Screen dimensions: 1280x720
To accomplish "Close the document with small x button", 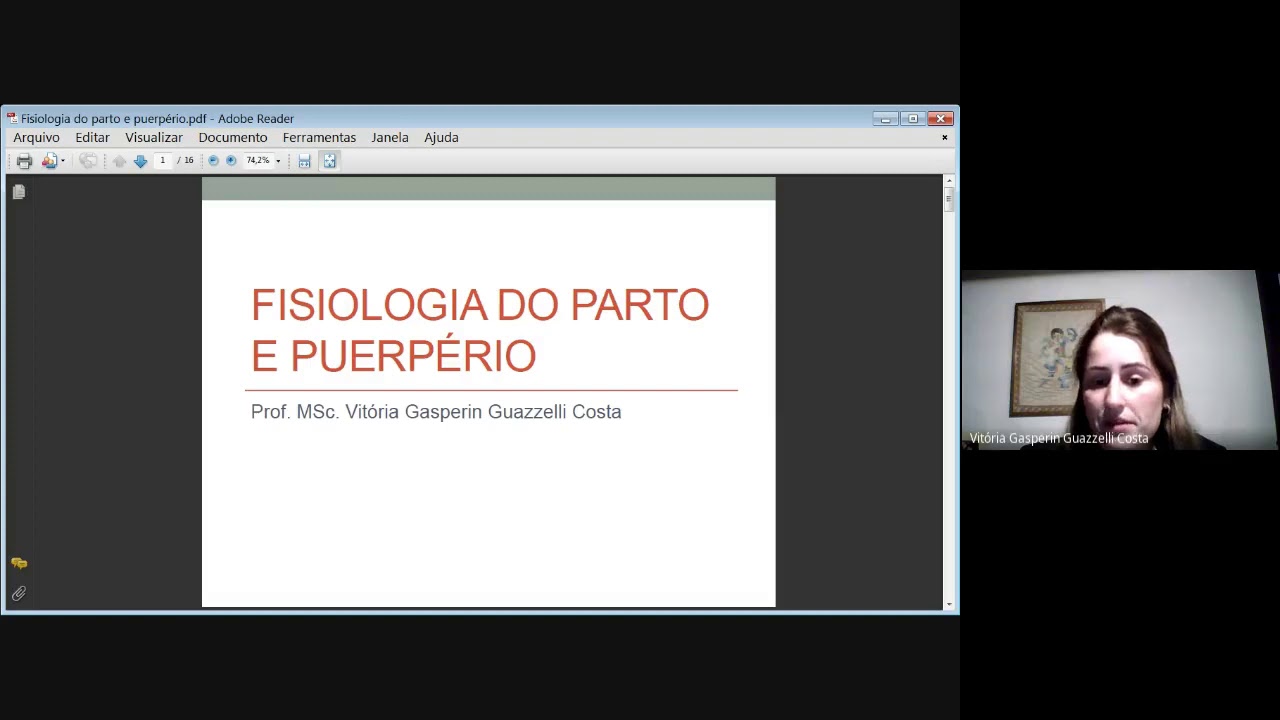I will pyautogui.click(x=944, y=138).
